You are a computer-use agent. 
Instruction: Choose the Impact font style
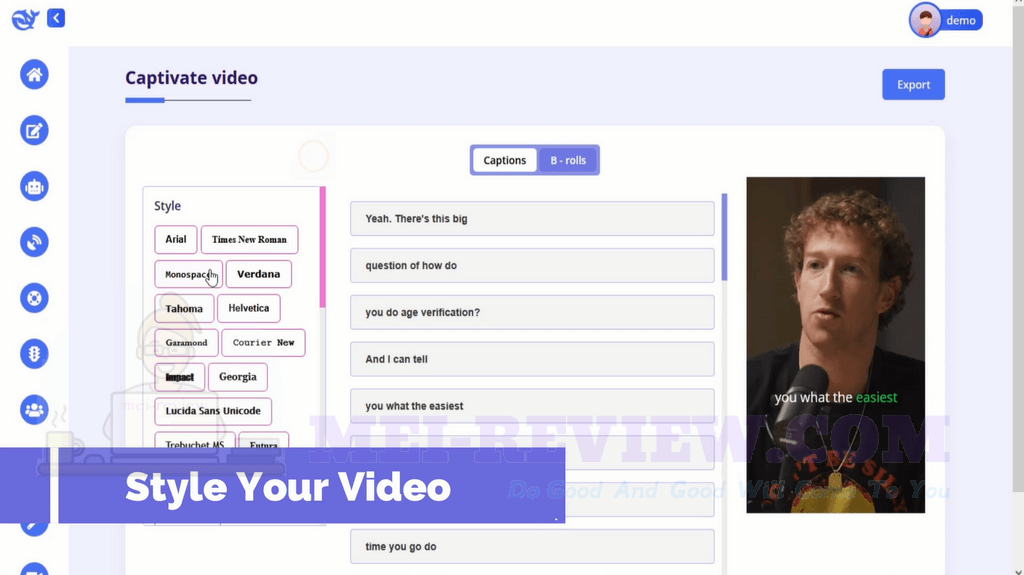(x=180, y=377)
